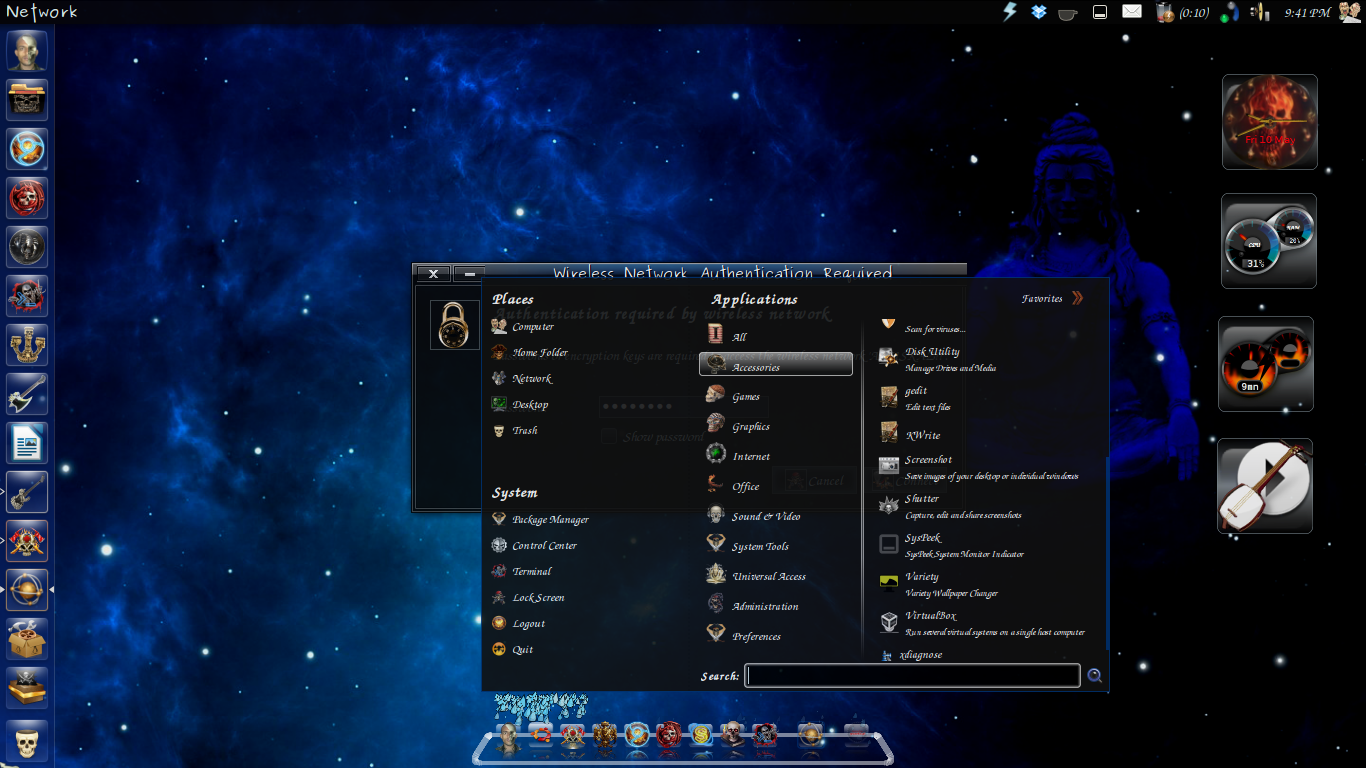Open the golden eagle bottom dock icon
The width and height of the screenshot is (1366, 768).
[605, 736]
